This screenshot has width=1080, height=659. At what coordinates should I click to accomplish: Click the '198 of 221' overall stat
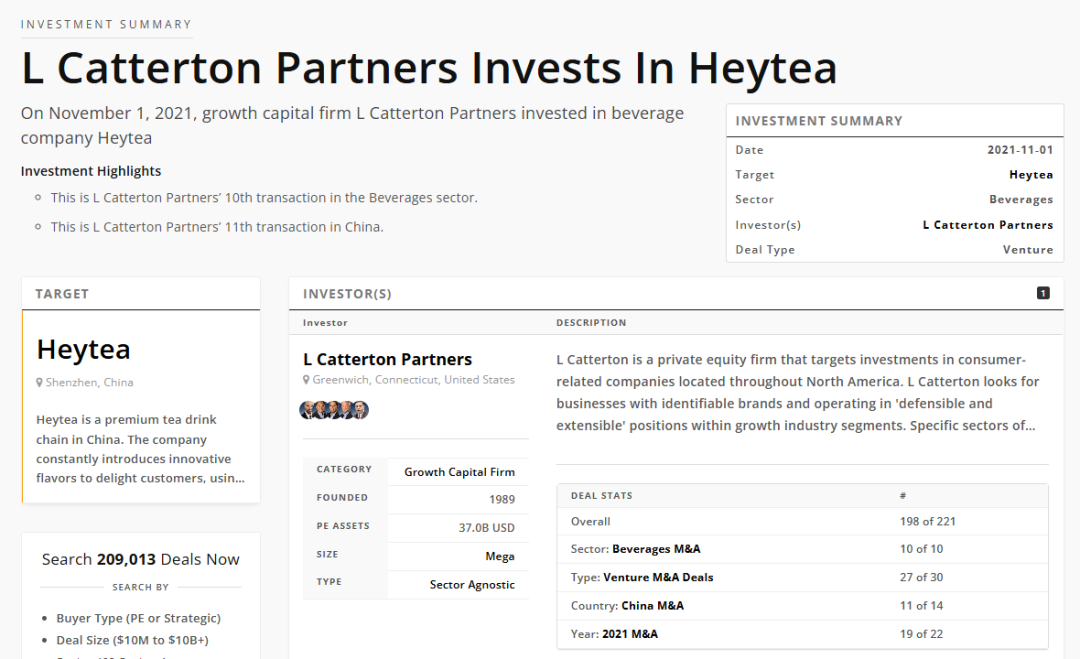tap(927, 521)
